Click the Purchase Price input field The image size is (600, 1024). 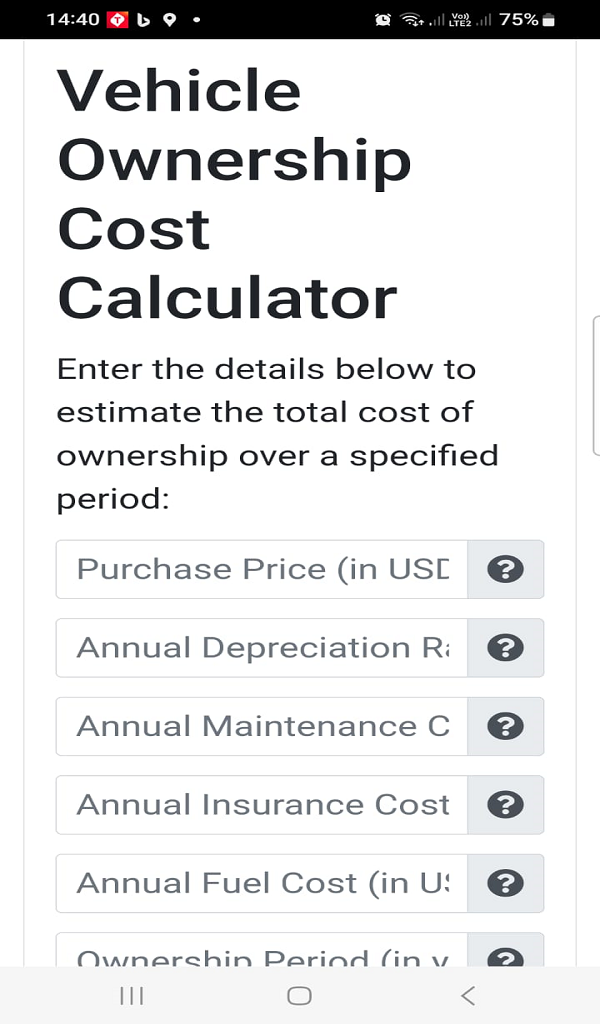[x=260, y=569]
